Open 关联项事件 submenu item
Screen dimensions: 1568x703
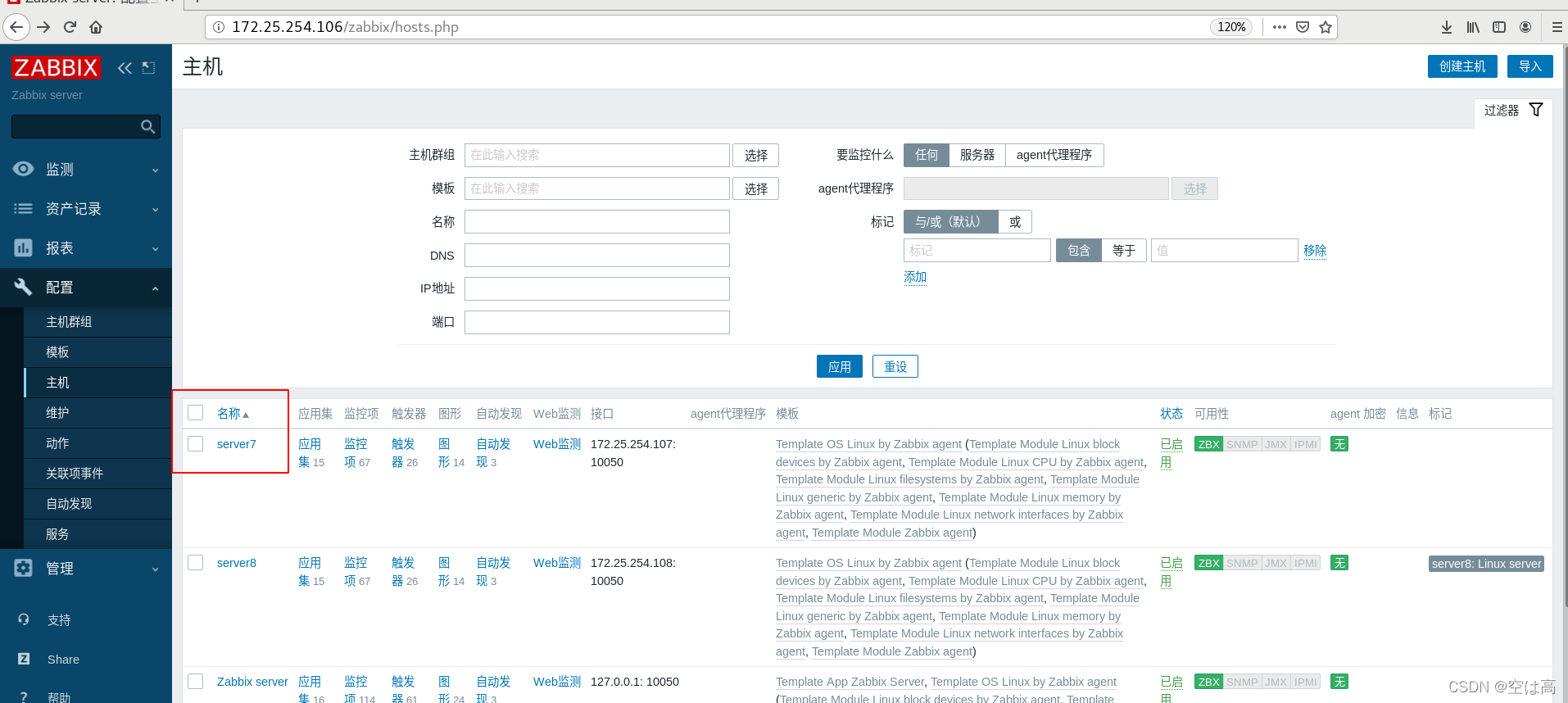tap(97, 474)
